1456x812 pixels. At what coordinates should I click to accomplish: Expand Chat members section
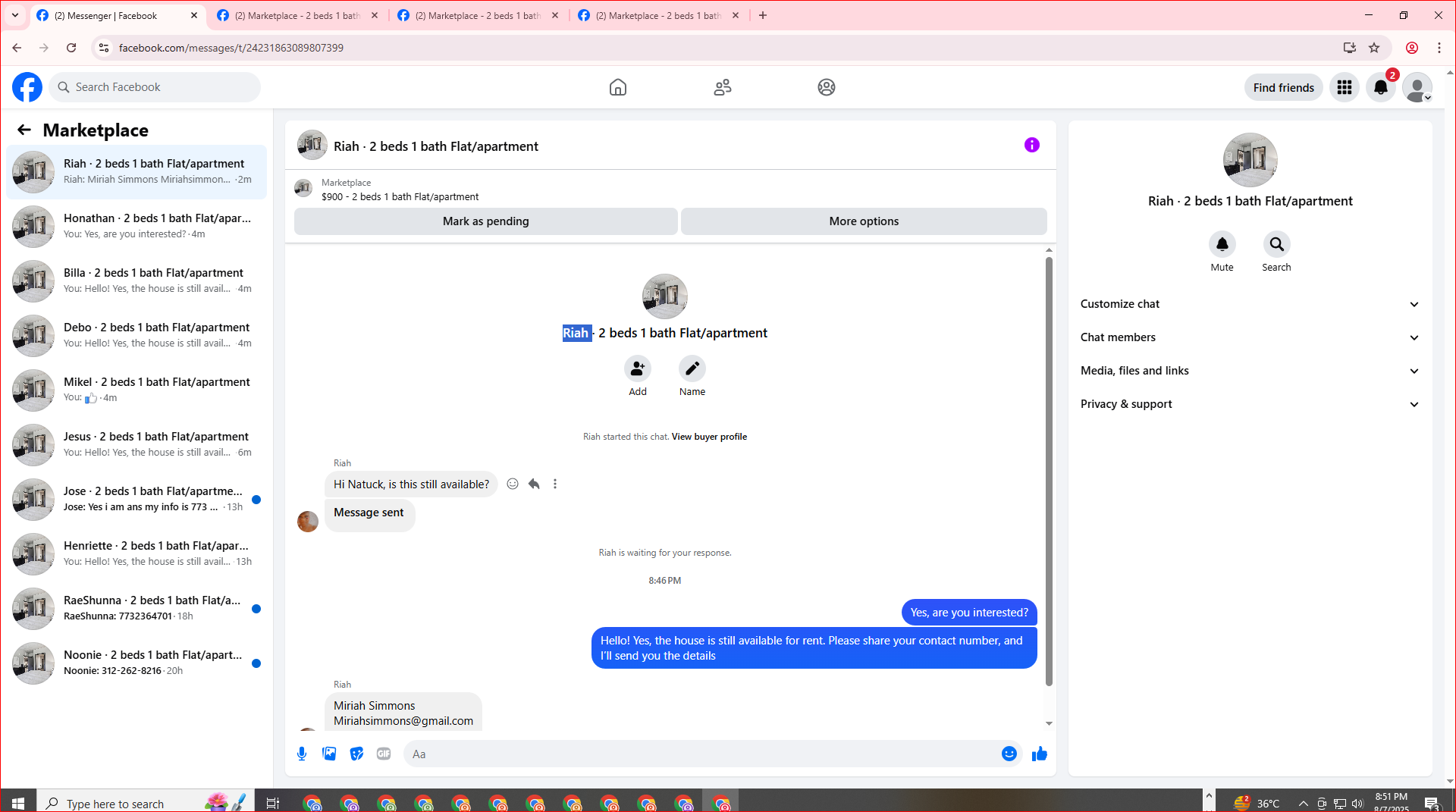click(x=1250, y=337)
